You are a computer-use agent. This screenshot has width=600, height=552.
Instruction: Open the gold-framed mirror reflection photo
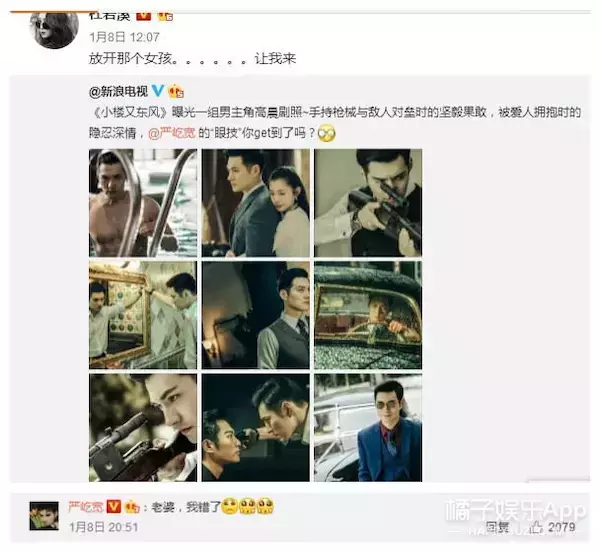coord(143,315)
